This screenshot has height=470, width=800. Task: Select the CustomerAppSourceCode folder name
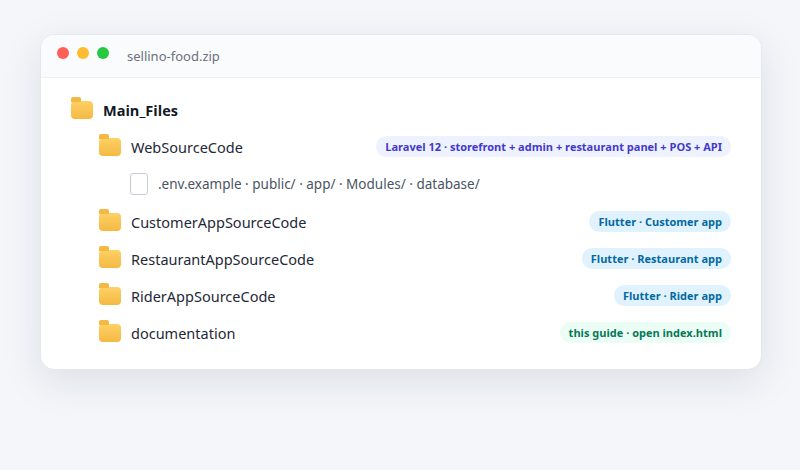(218, 223)
